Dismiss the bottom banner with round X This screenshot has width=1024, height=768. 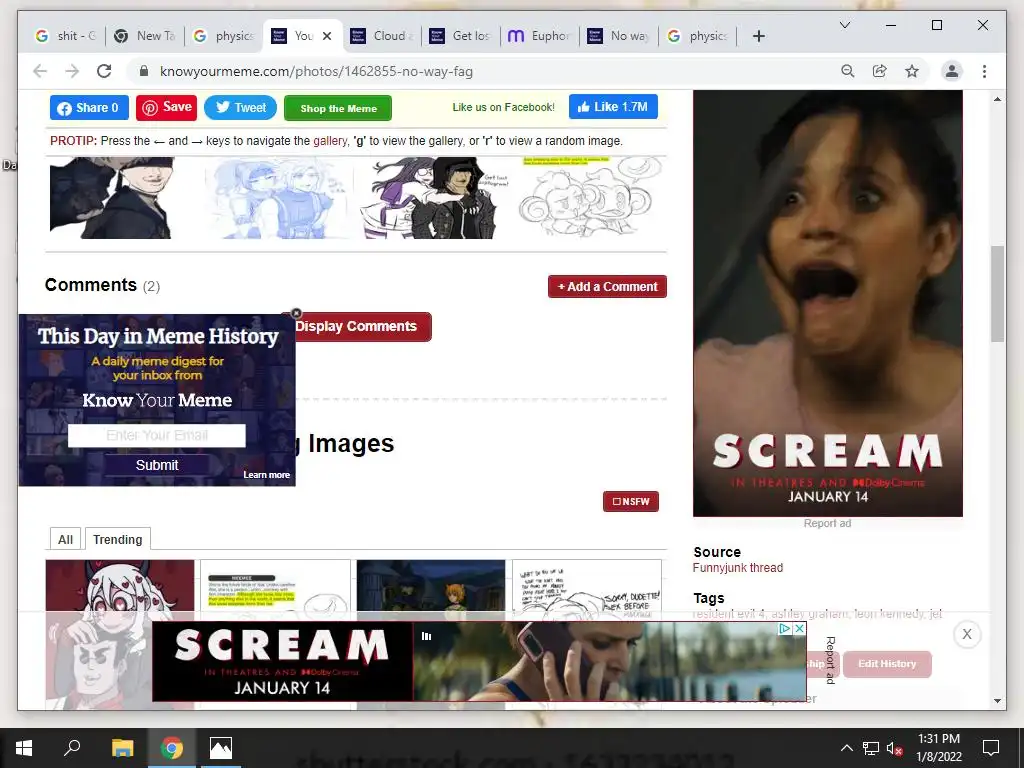click(x=967, y=634)
